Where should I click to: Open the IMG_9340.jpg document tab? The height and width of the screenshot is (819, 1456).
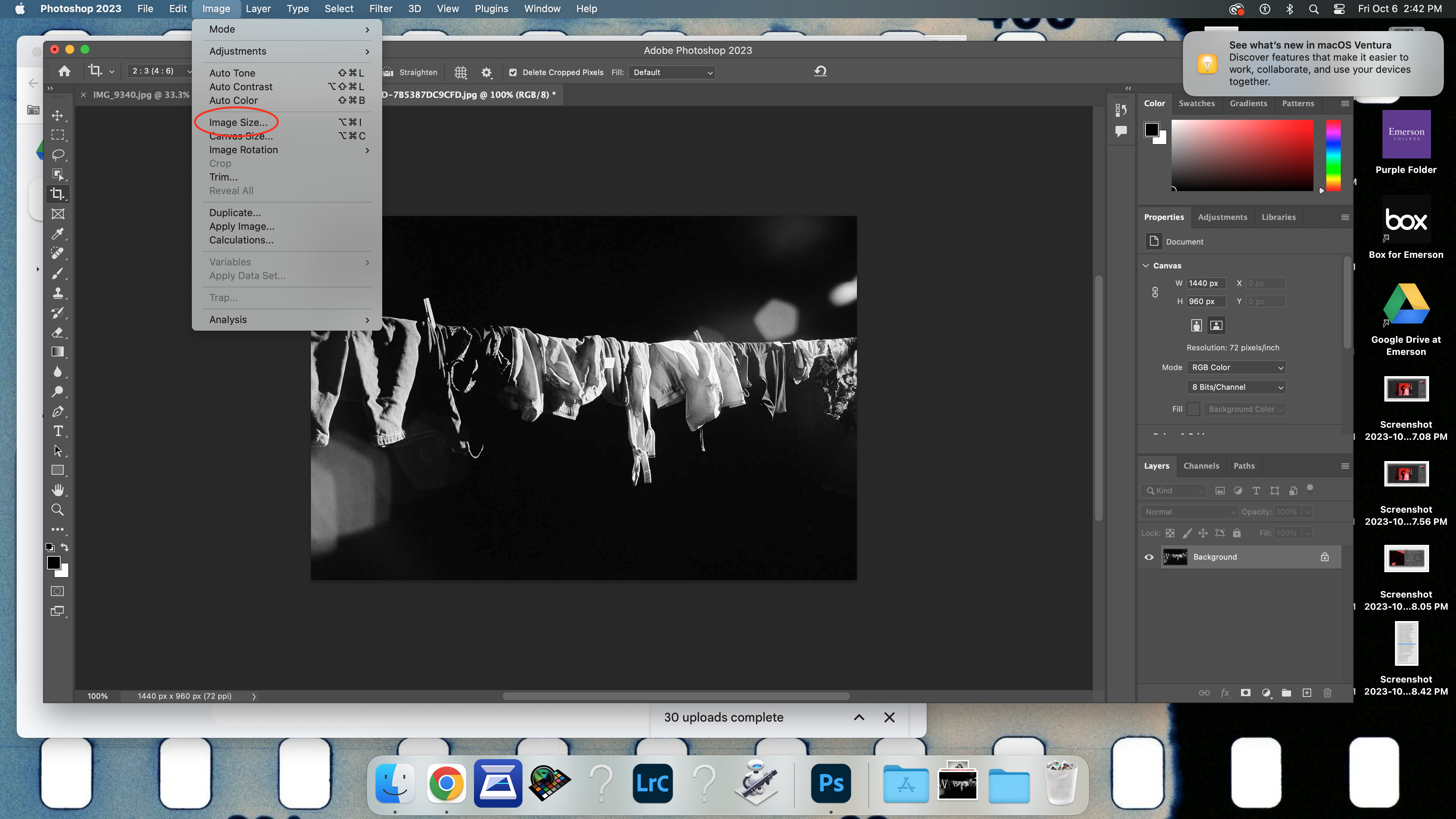(141, 95)
